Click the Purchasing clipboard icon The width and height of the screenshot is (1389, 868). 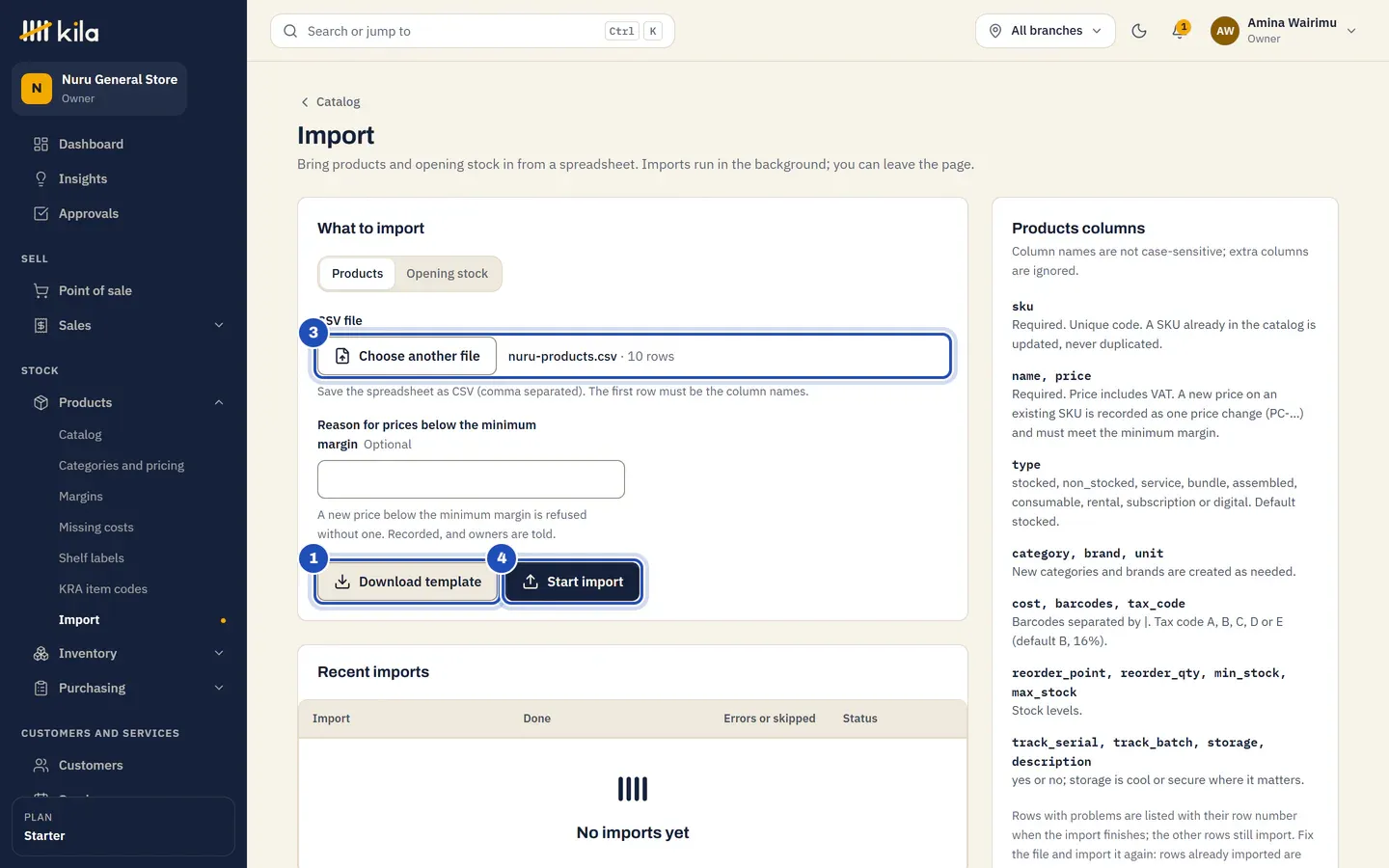point(41,689)
